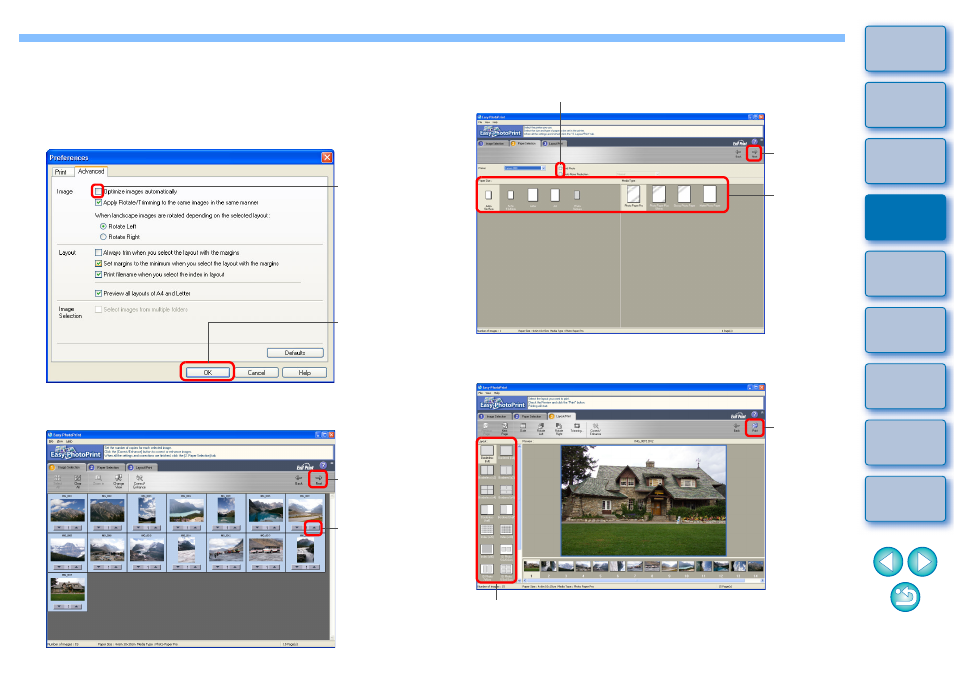Select the Rotate Right radio button
Viewport: 954px width, 674px height.
tap(103, 237)
